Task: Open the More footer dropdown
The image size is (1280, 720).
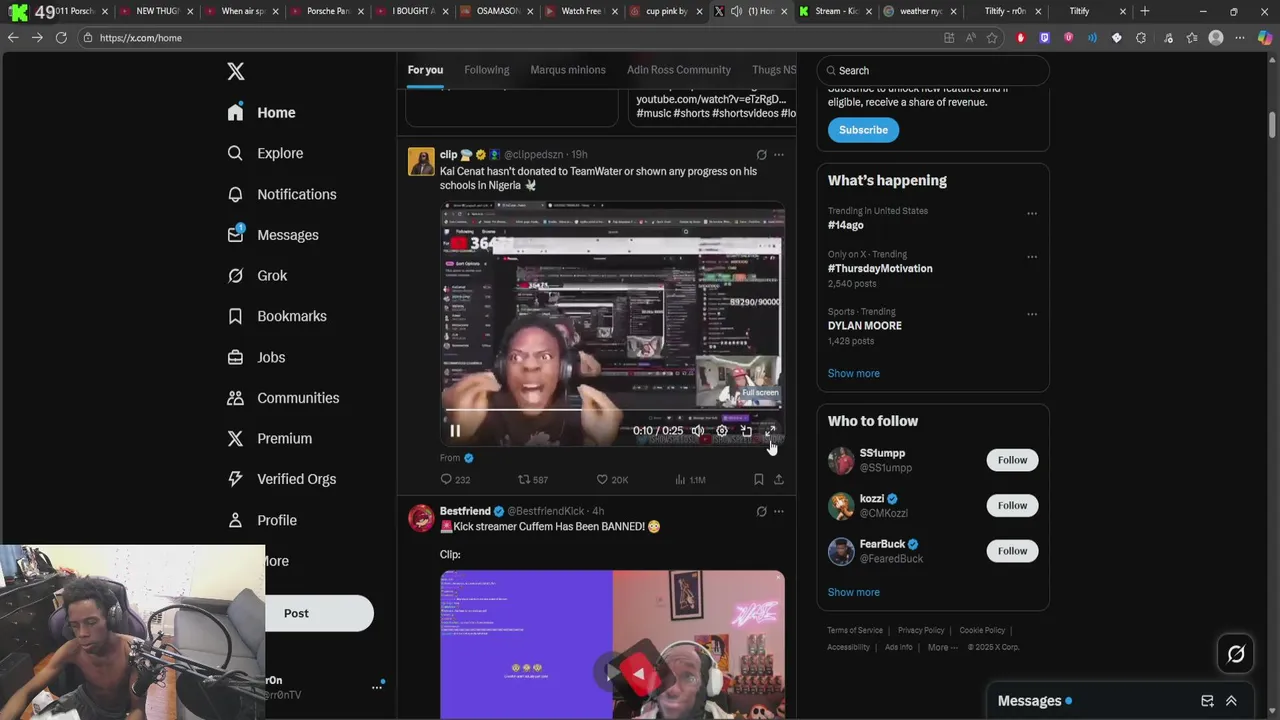Action: (943, 647)
